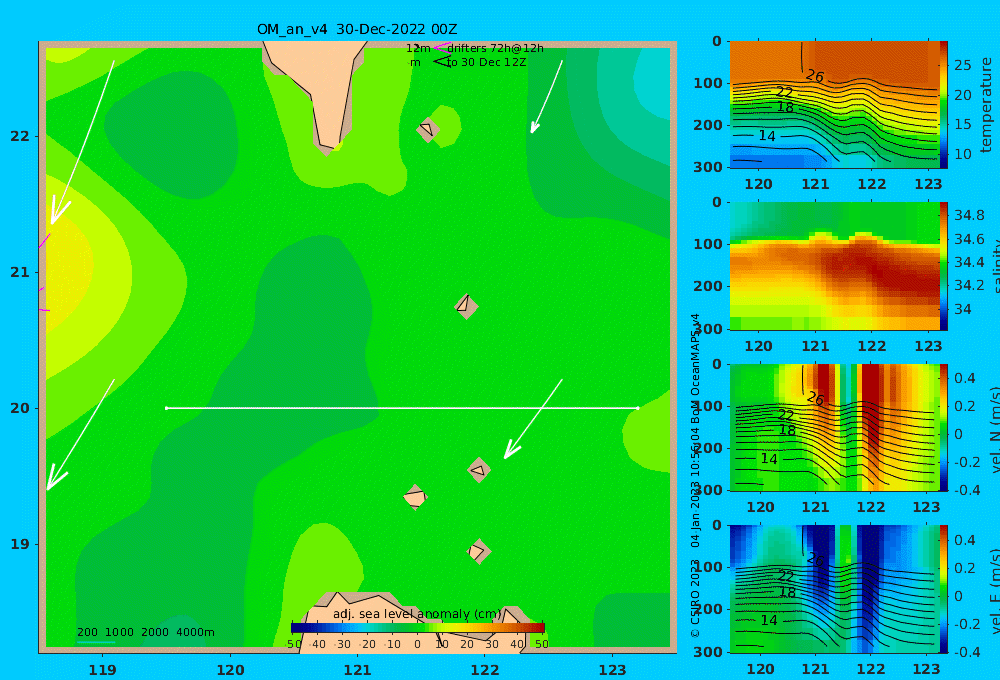Viewport: 1000px width, 680px height.
Task: Click the small island near 19.35N 121.45E
Action: pyautogui.click(x=415, y=498)
